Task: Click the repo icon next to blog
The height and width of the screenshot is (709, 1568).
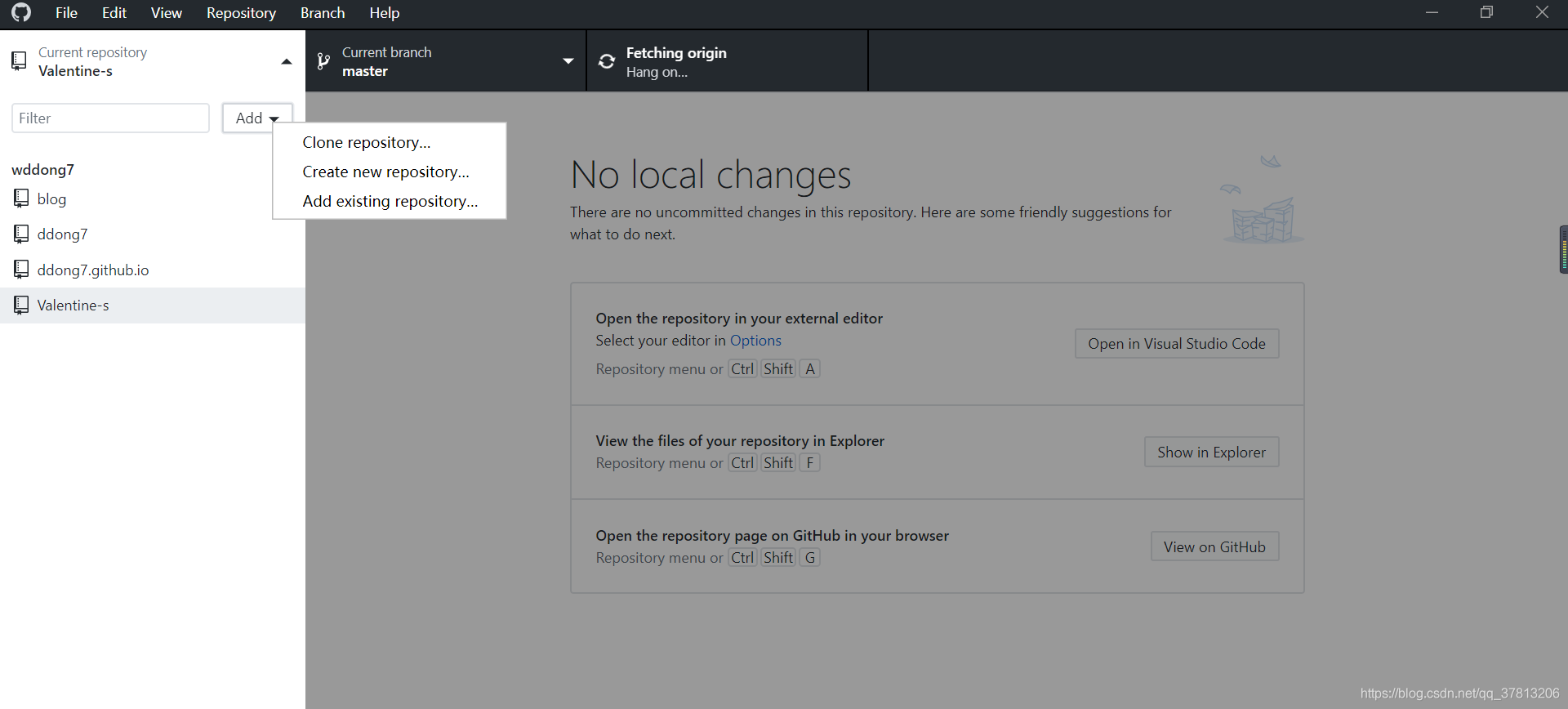Action: click(21, 198)
